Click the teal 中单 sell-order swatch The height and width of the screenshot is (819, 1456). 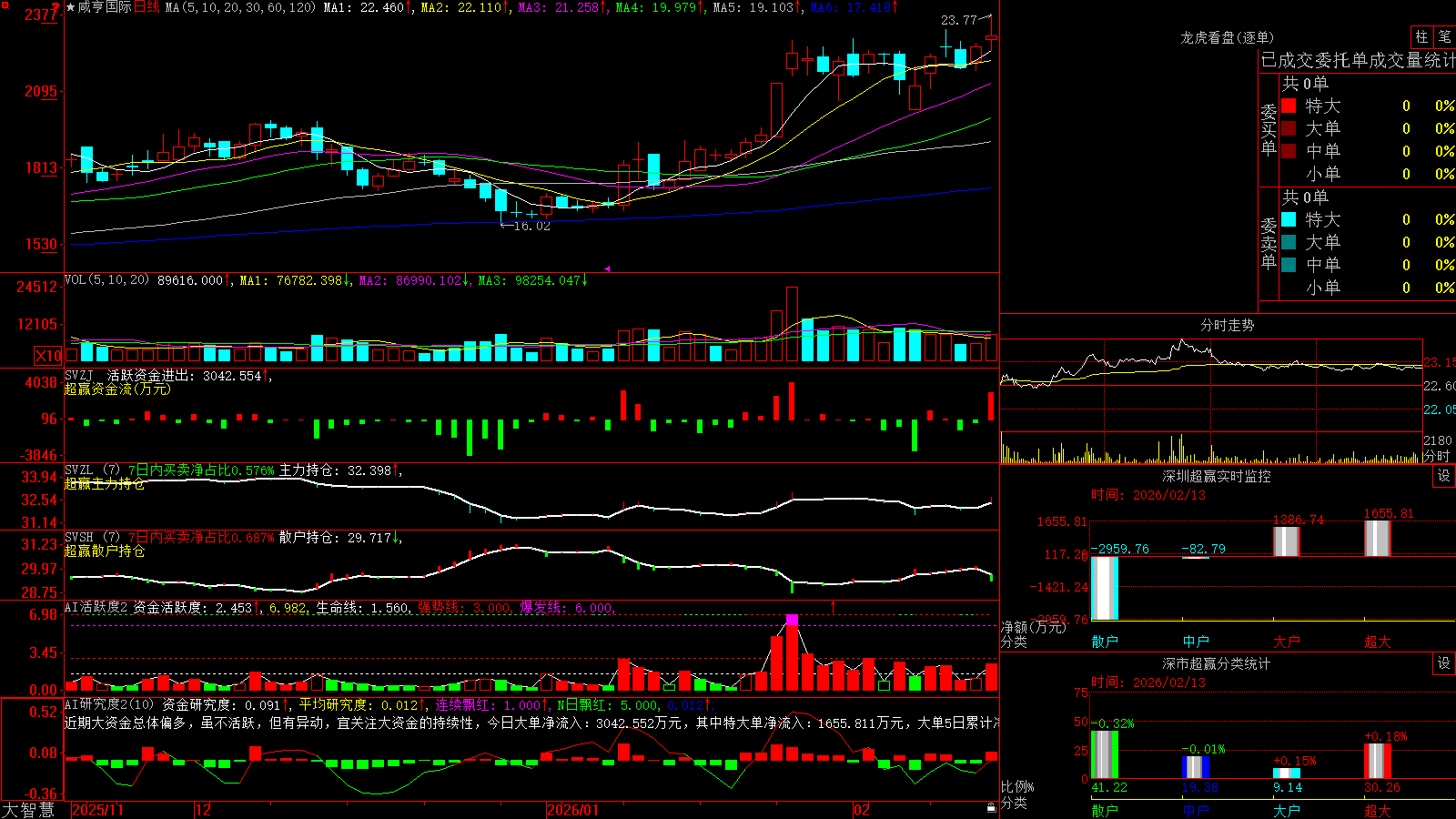(x=1289, y=265)
